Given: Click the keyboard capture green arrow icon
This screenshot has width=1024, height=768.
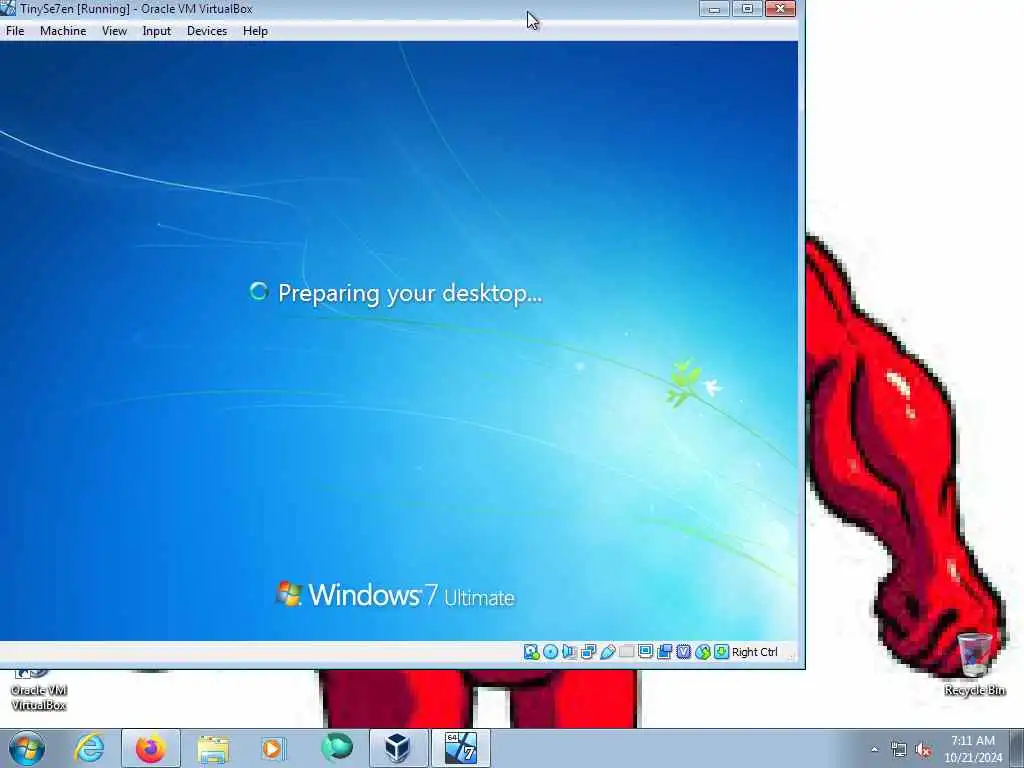Looking at the screenshot, I should point(721,652).
